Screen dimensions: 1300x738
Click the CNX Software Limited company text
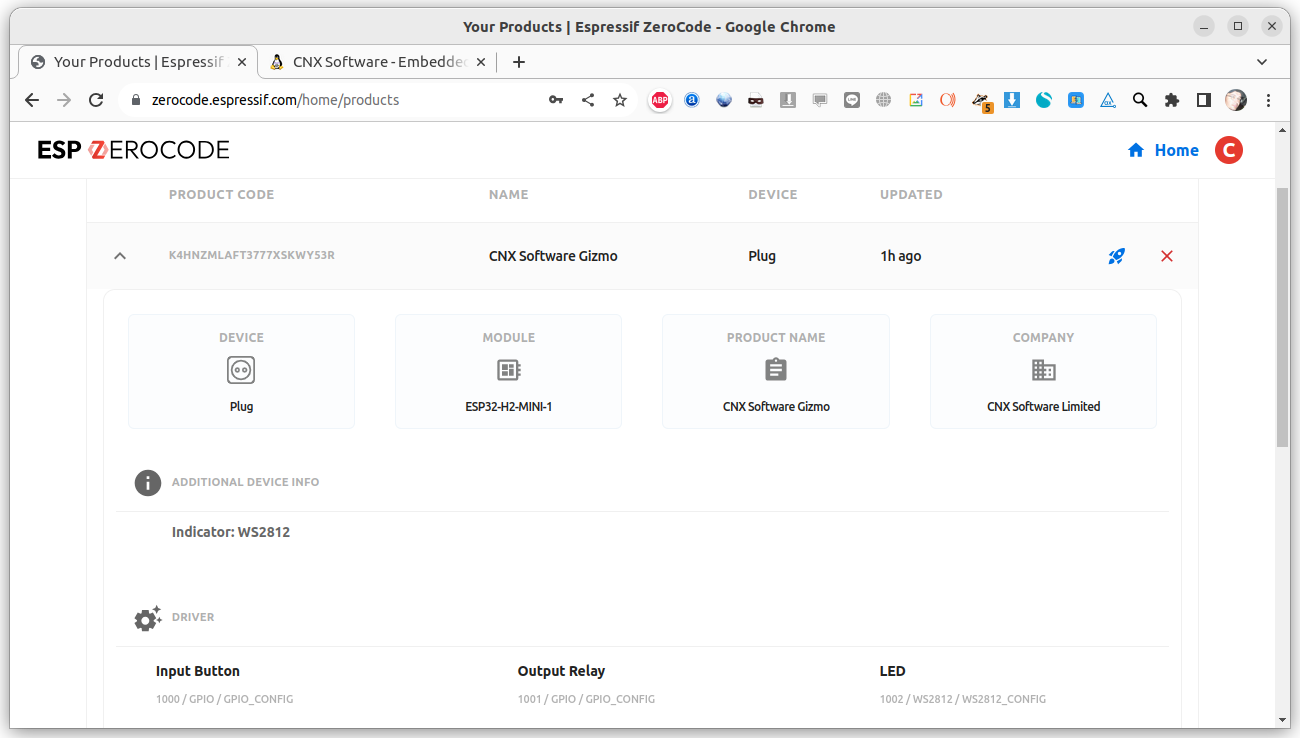coord(1043,407)
